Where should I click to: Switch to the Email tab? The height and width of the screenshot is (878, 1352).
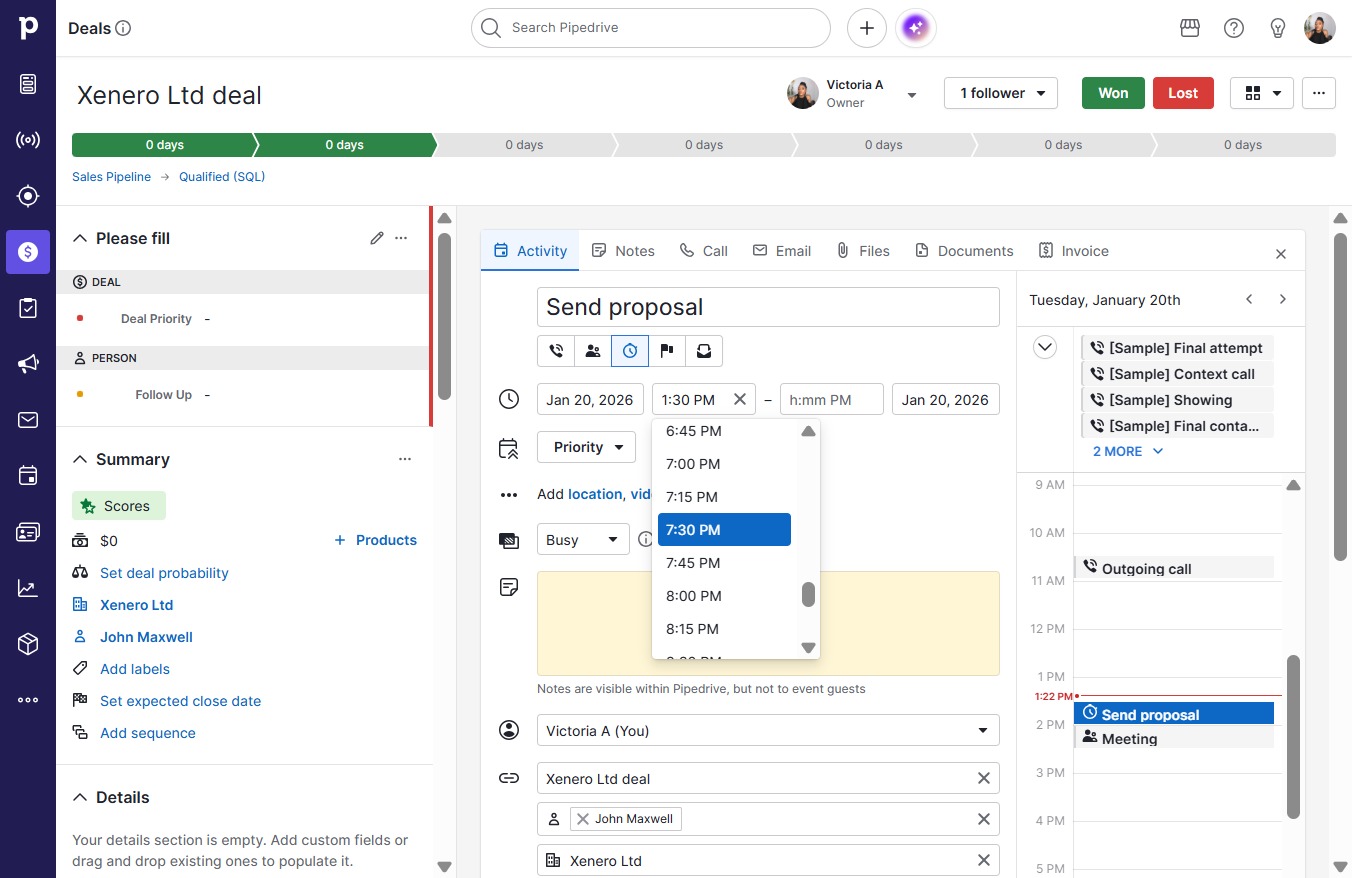coord(781,251)
